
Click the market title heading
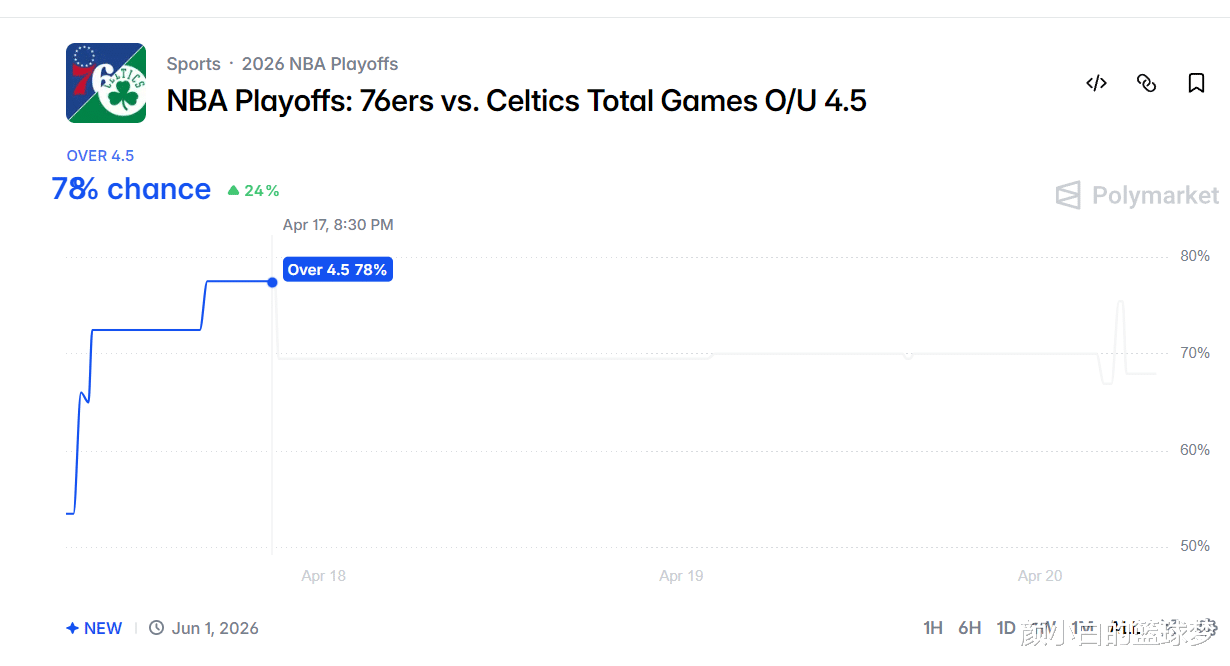tap(516, 100)
